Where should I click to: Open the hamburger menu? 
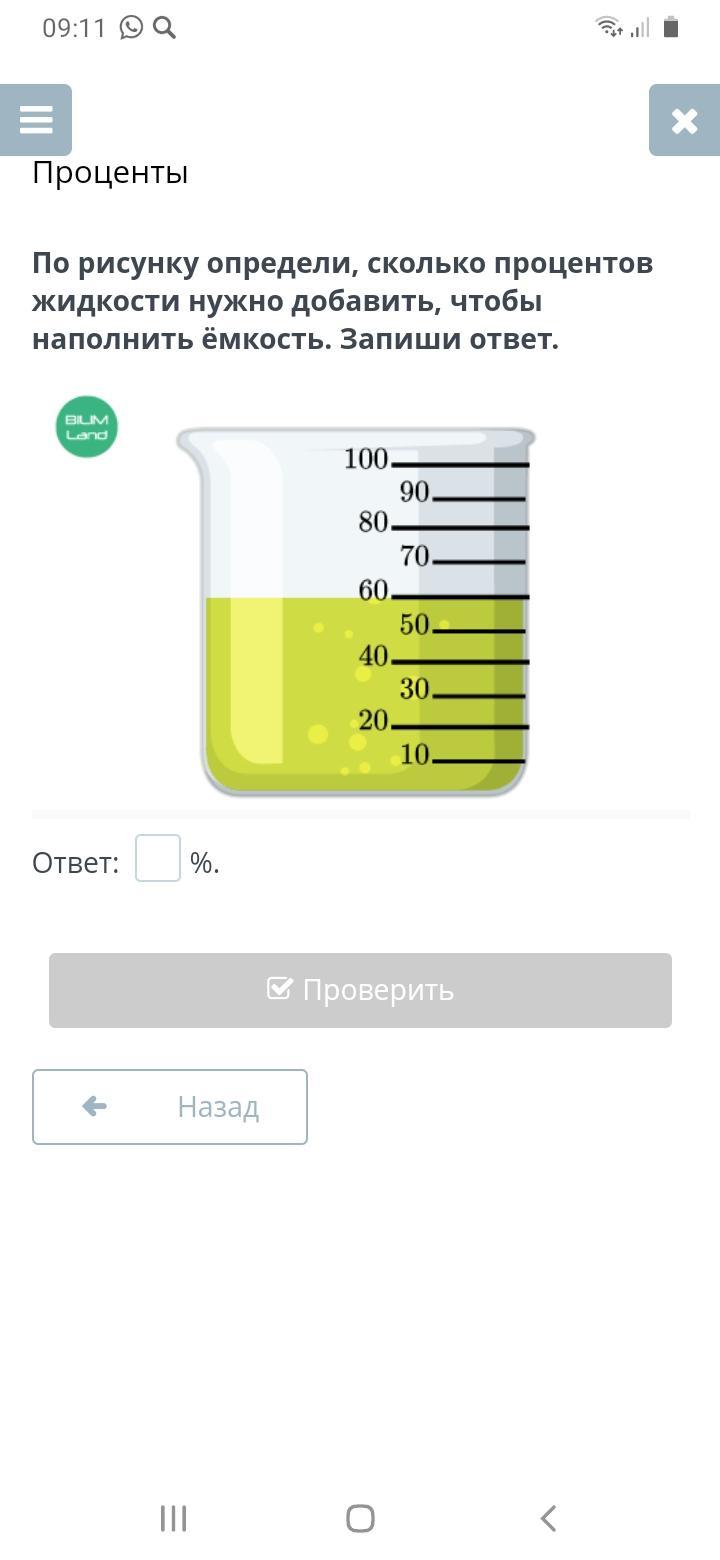[x=36, y=120]
